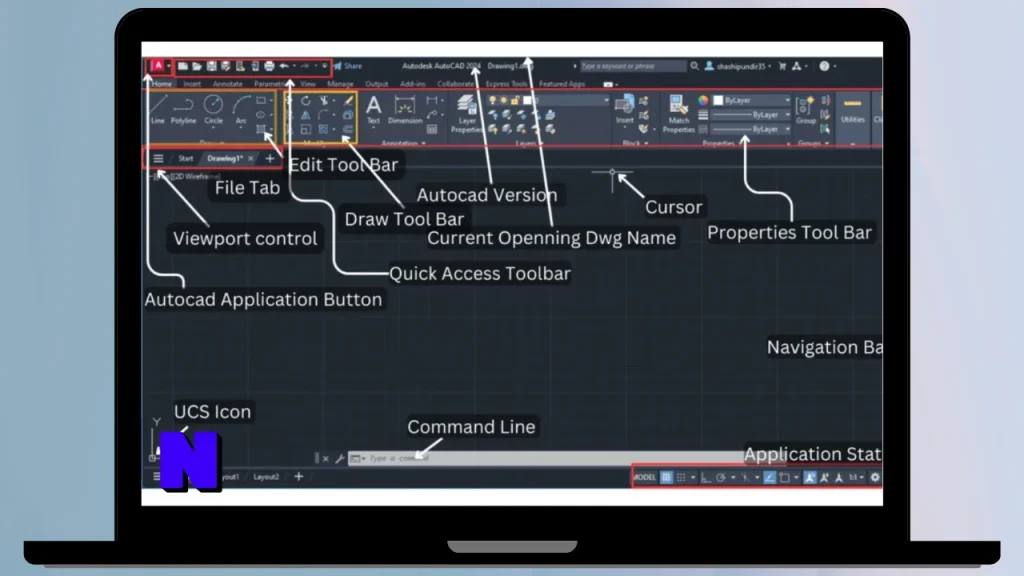Select the Array tool
The height and width of the screenshot is (576, 1024).
323,129
